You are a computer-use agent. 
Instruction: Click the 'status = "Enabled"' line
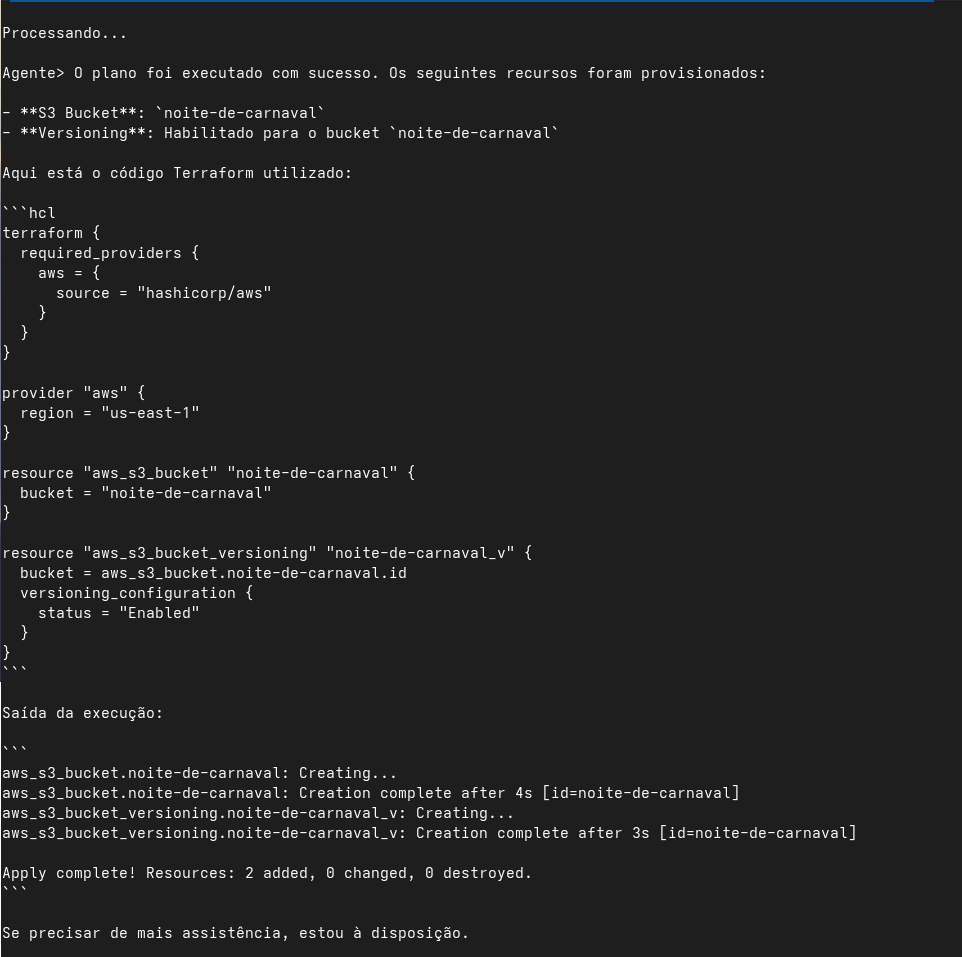tap(118, 613)
